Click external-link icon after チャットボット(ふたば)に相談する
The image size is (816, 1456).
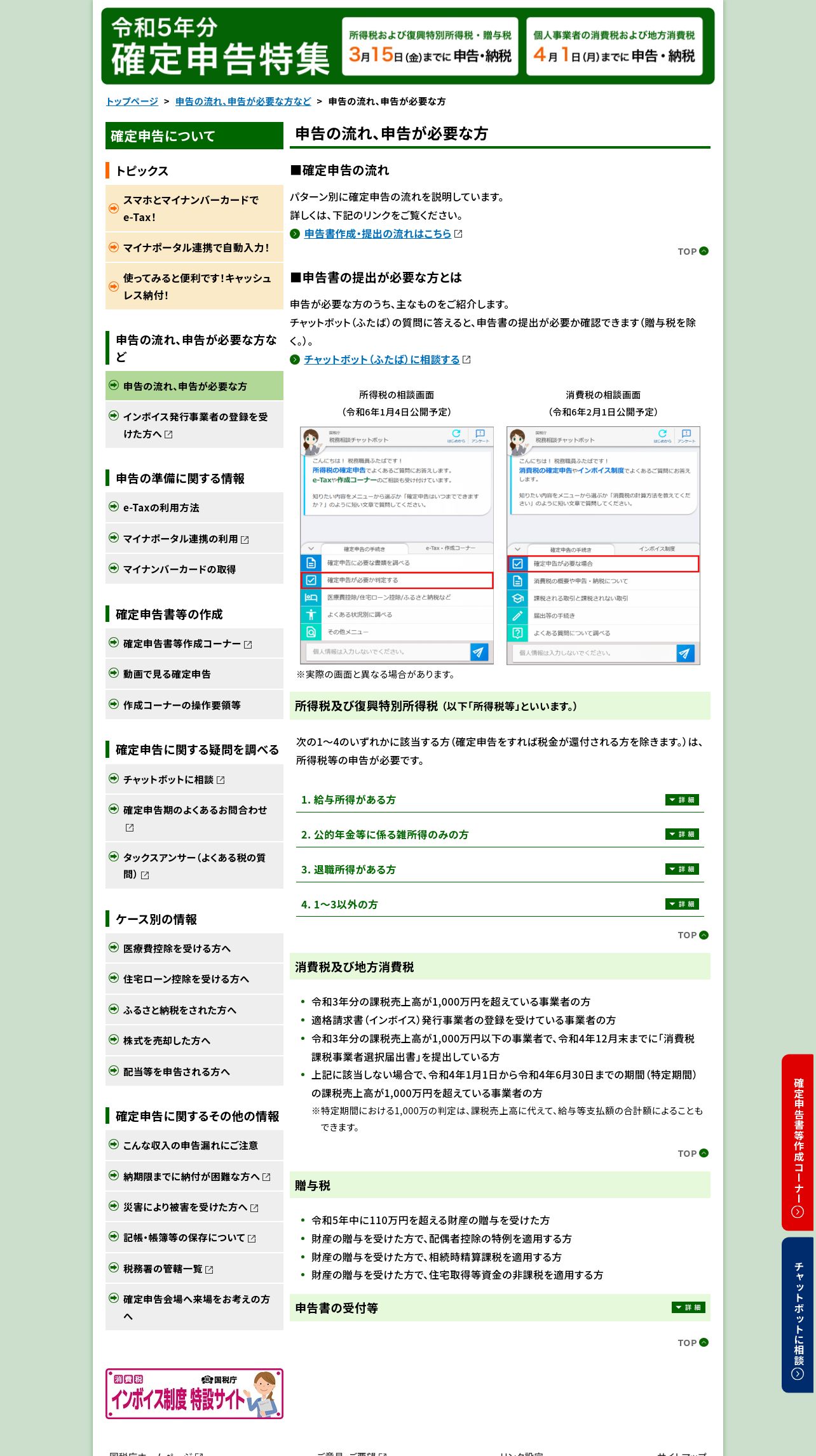coord(466,360)
